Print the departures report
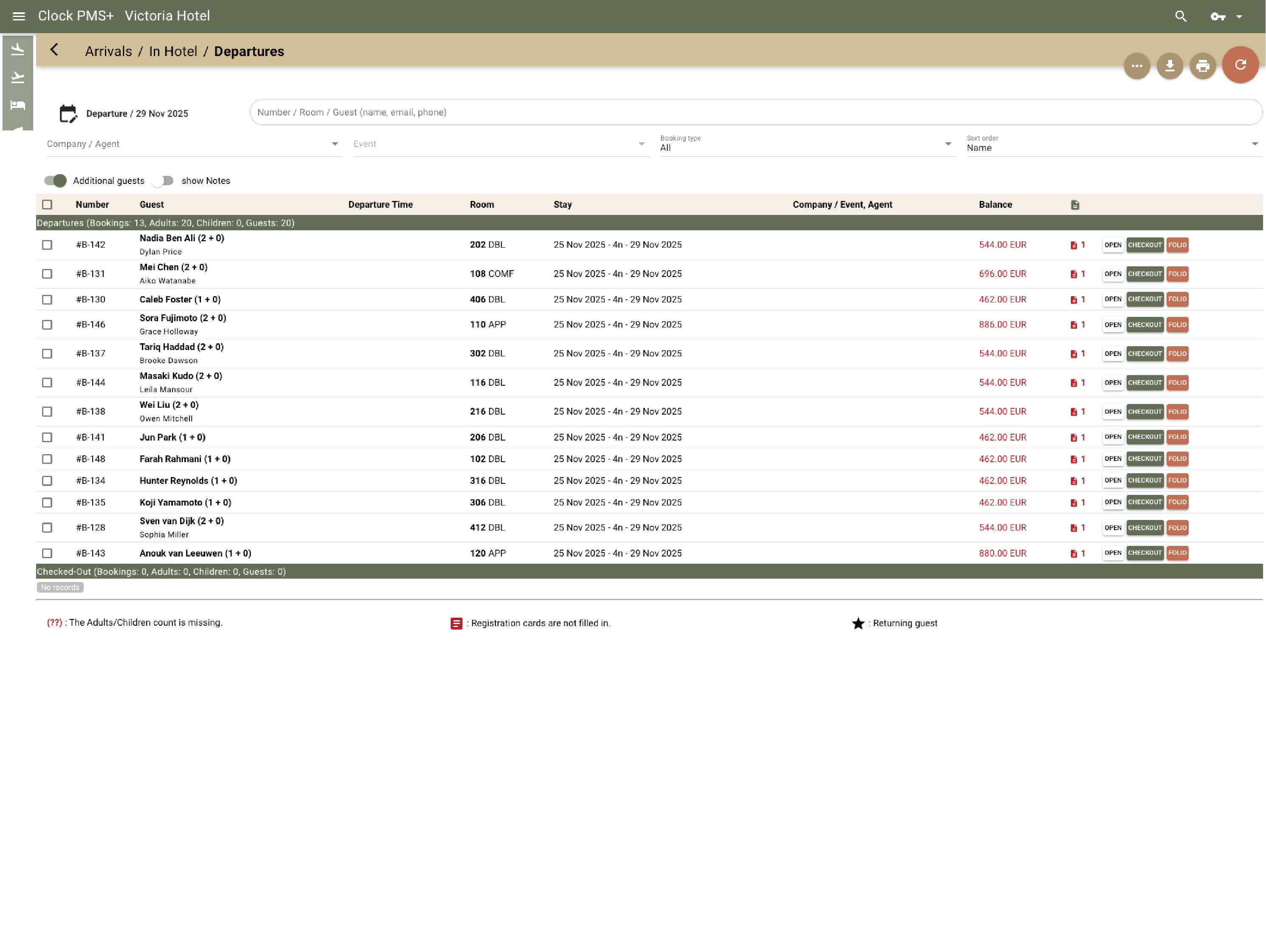1266x952 pixels. (x=1202, y=65)
